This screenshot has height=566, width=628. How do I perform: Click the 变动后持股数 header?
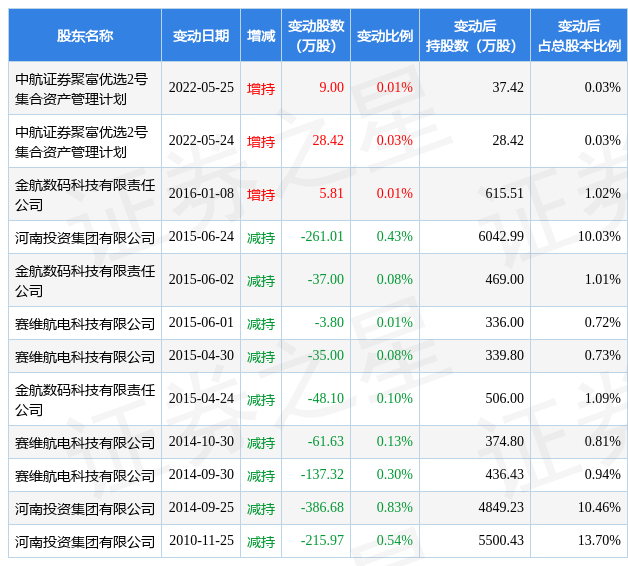[475, 36]
